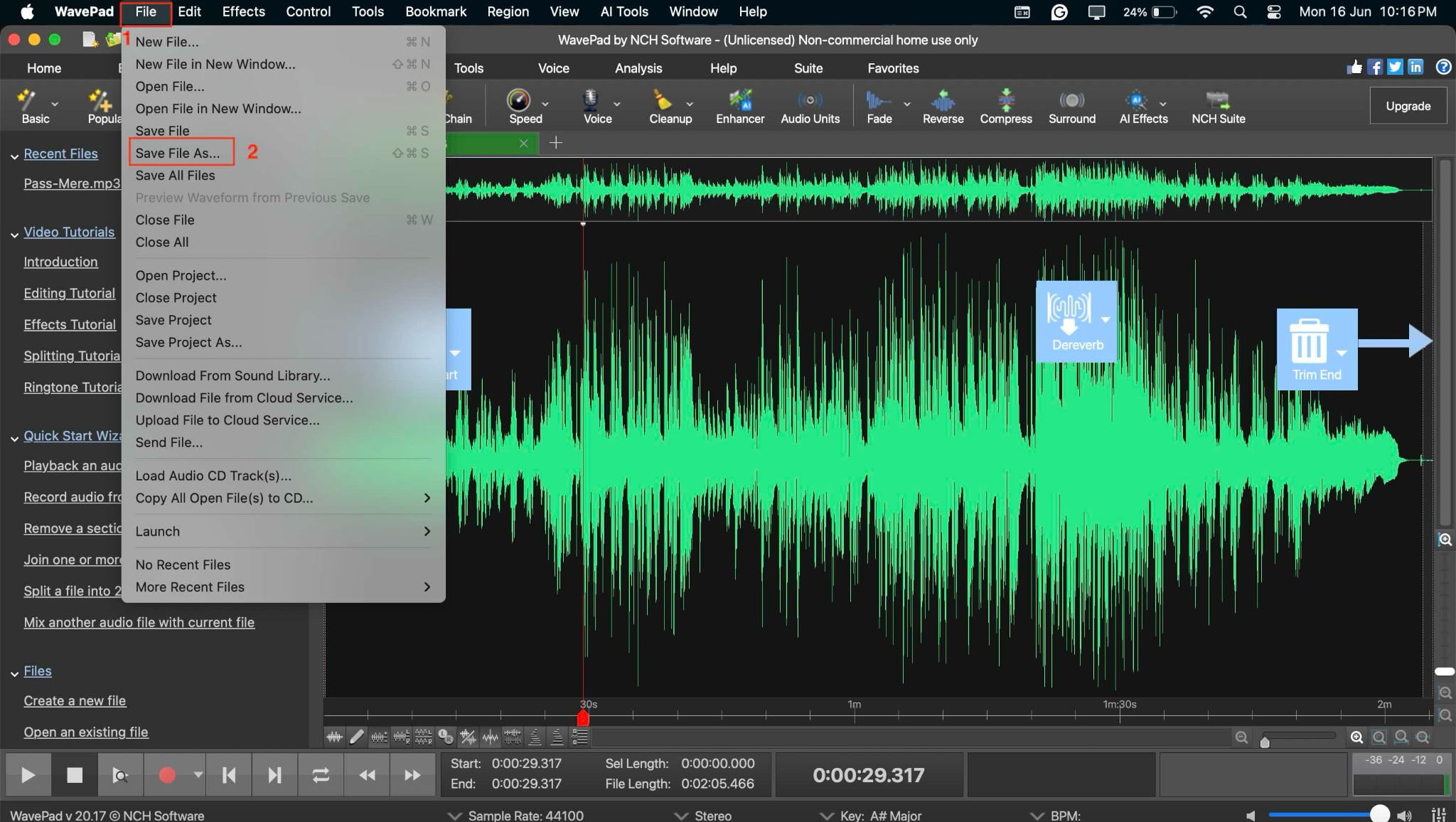Viewport: 1456px width, 822px height.
Task: Jump to end of the file
Action: click(274, 775)
